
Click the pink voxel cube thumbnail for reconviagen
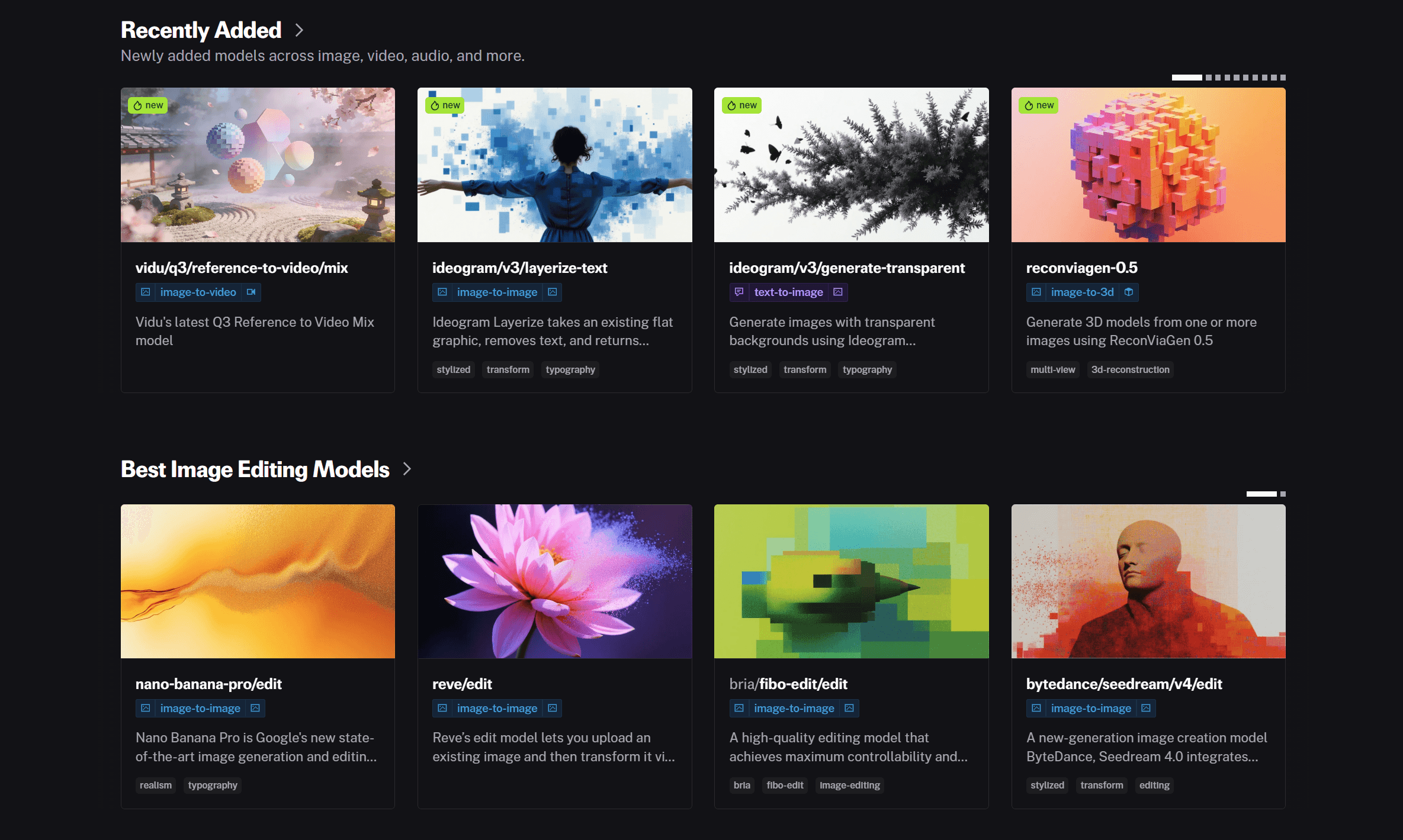1148,165
